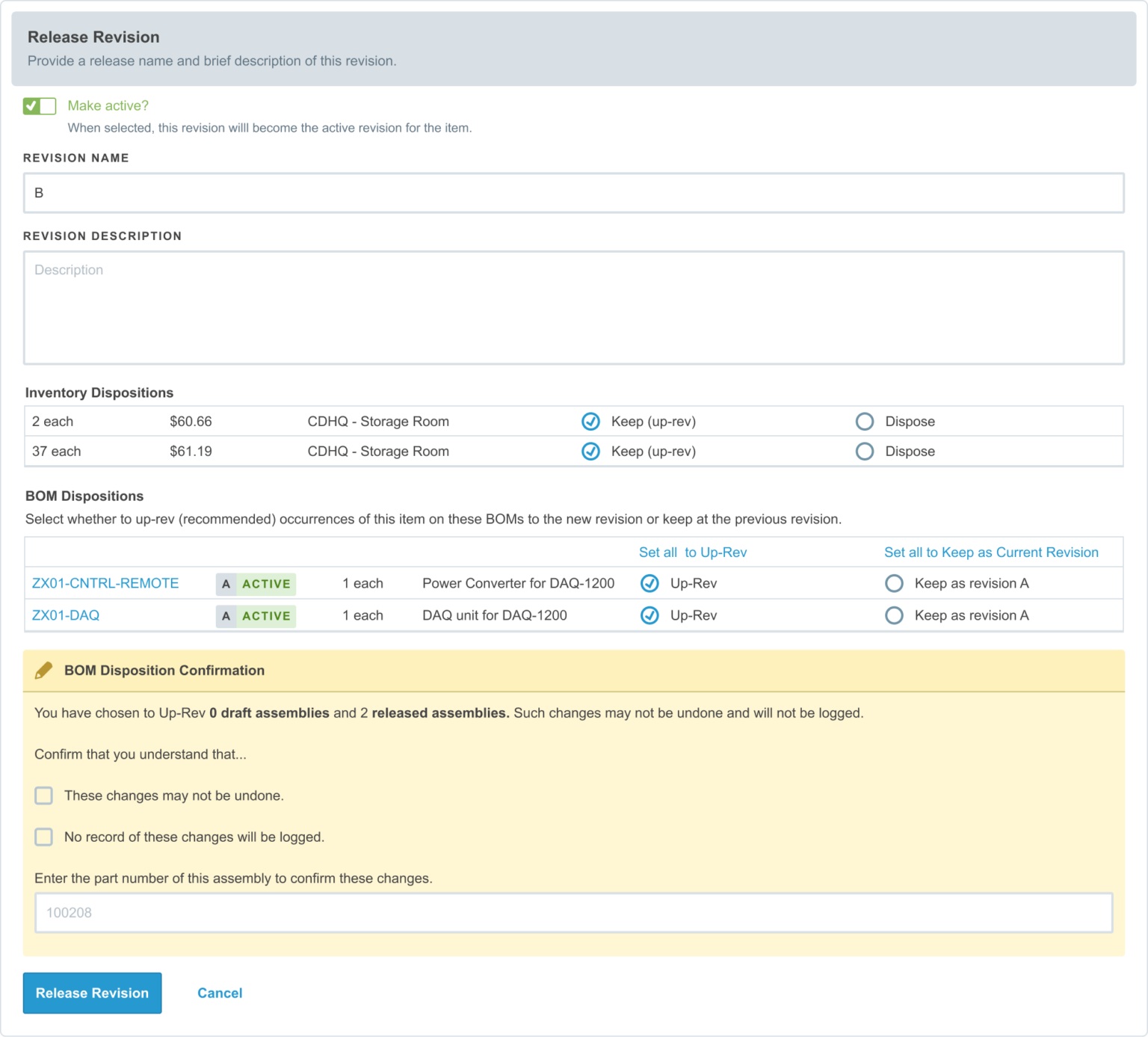Click 'Power Converter for DAQ-1200' description
This screenshot has width=1148, height=1037.
[x=519, y=583]
